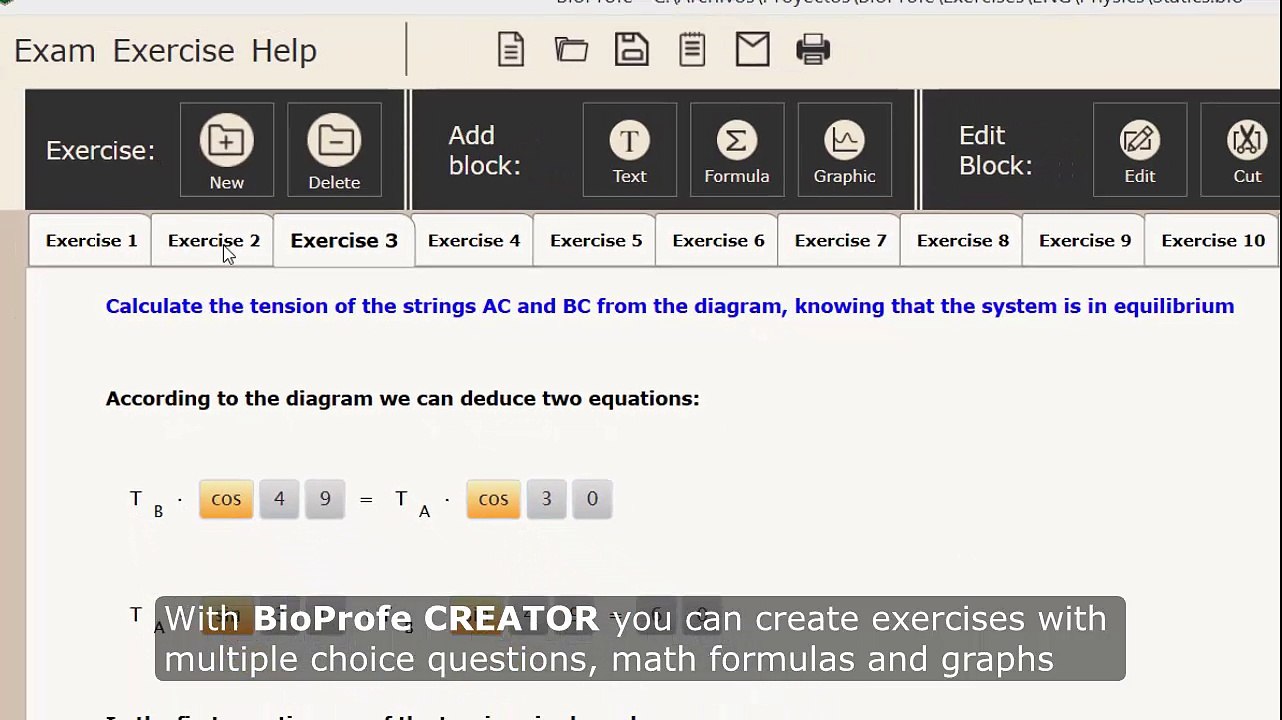The width and height of the screenshot is (1282, 720).
Task: Switch to the Exercise 7 tab
Action: tap(840, 241)
